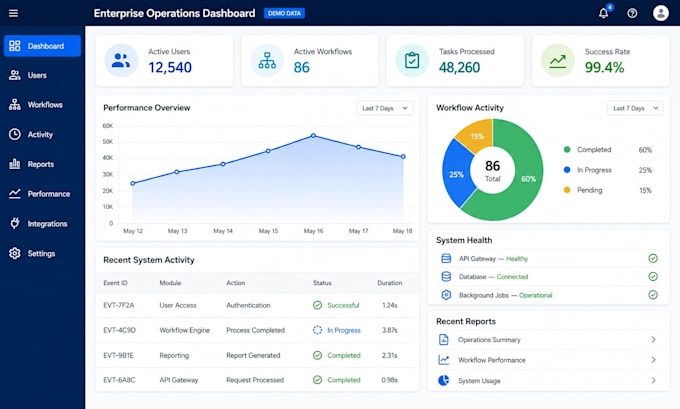Expand System Usage report chevron

pyautogui.click(x=653, y=380)
